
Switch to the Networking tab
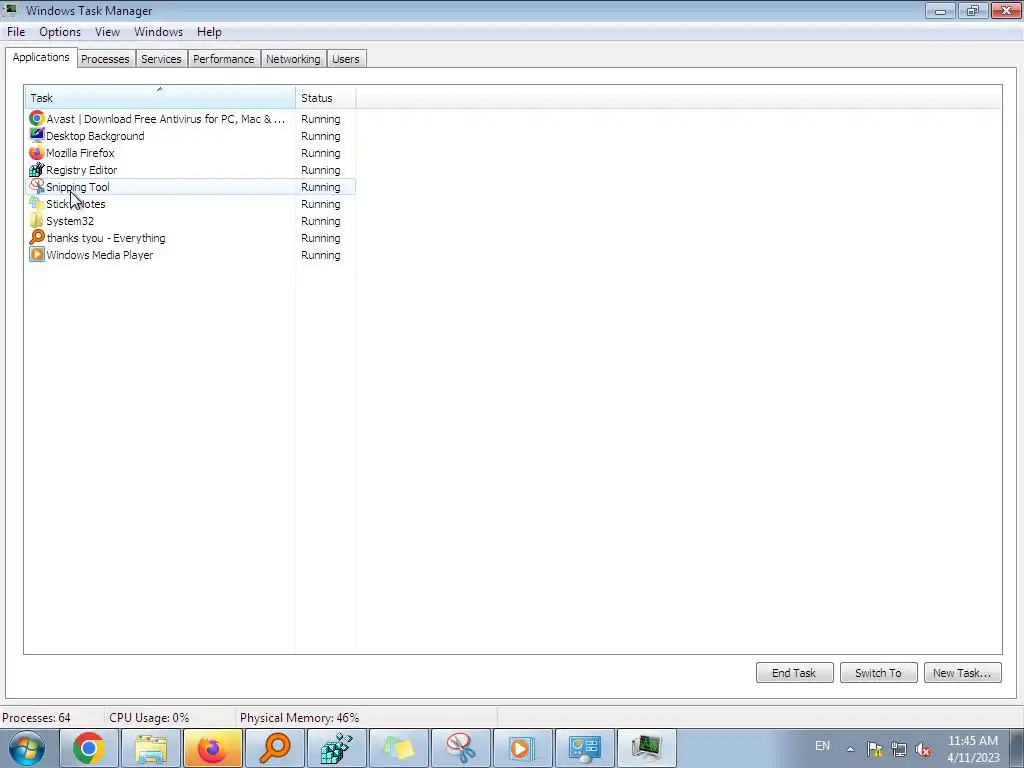[x=293, y=59]
